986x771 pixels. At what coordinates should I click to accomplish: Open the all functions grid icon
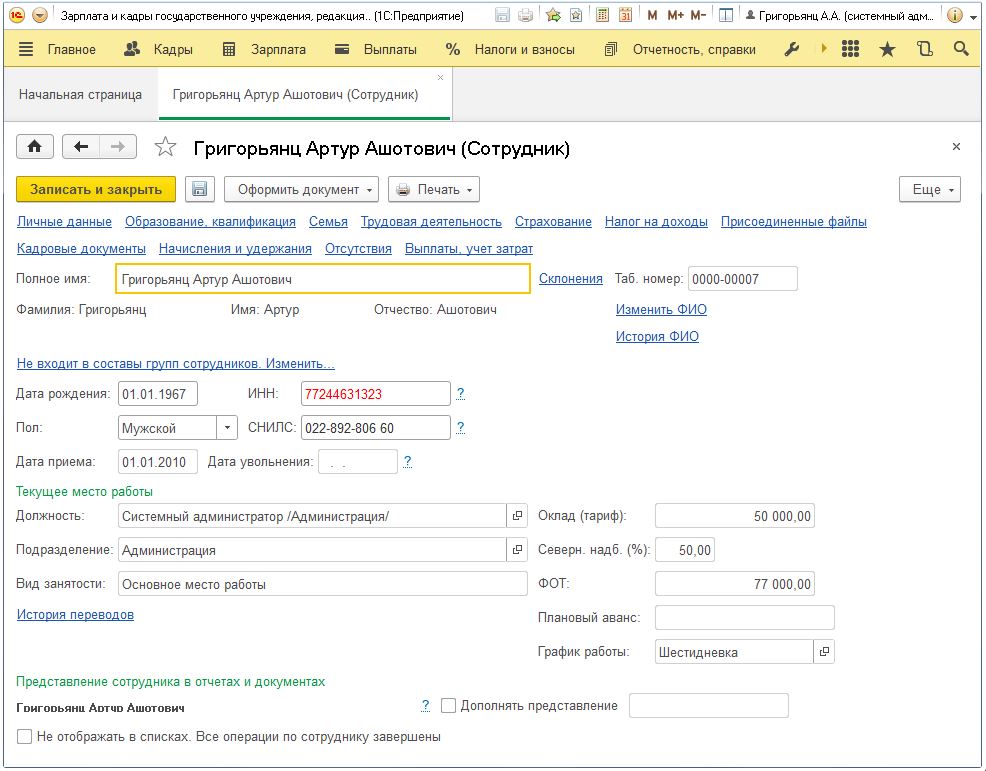tap(851, 49)
